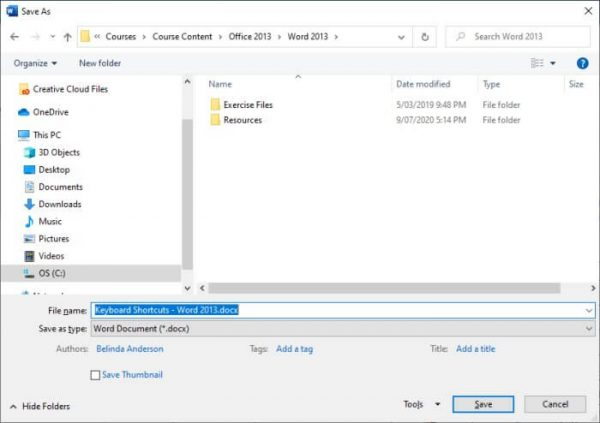This screenshot has height=423, width=600.
Task: Sort by Type column header
Action: pos(491,84)
